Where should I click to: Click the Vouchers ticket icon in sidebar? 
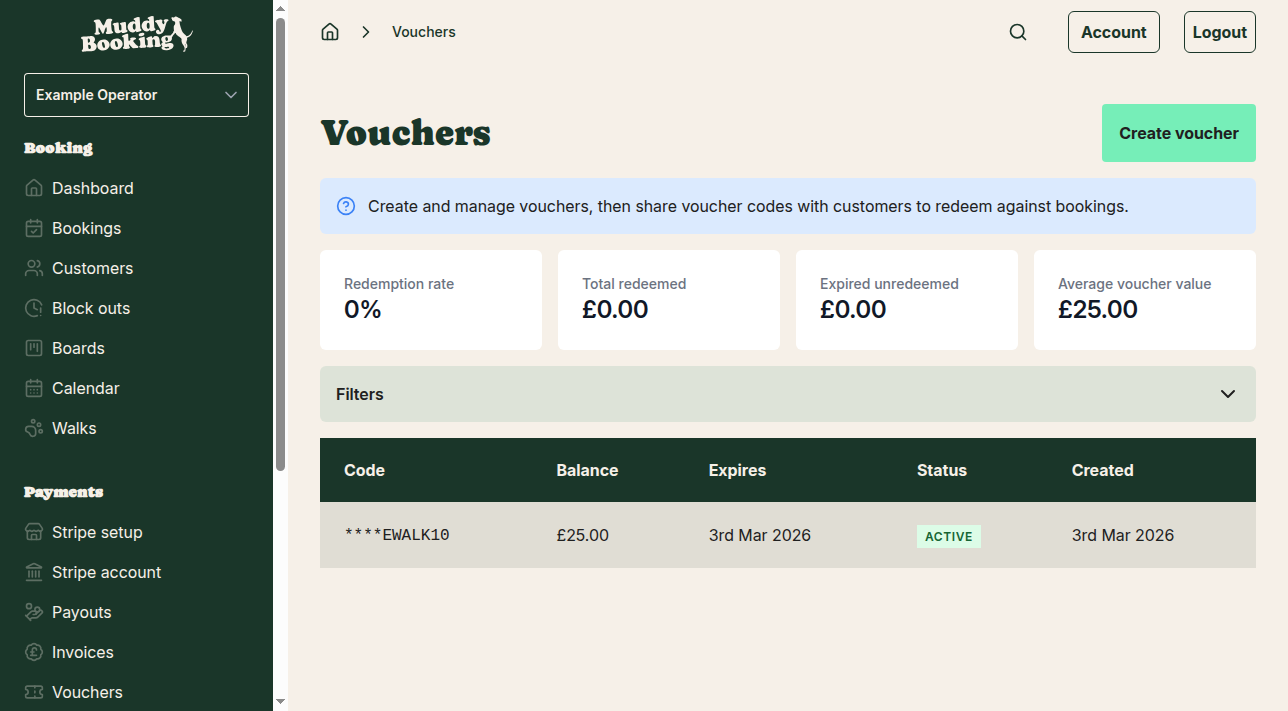pos(32,692)
